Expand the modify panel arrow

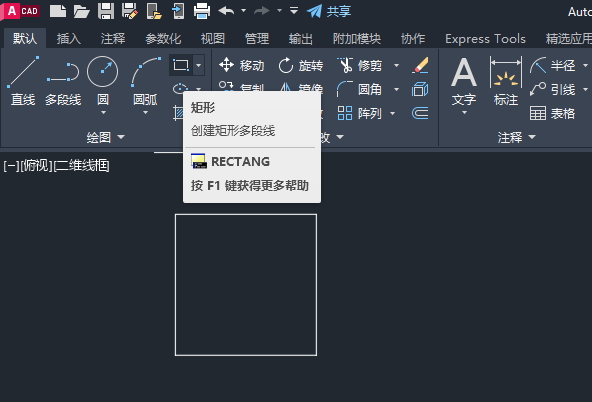click(340, 137)
